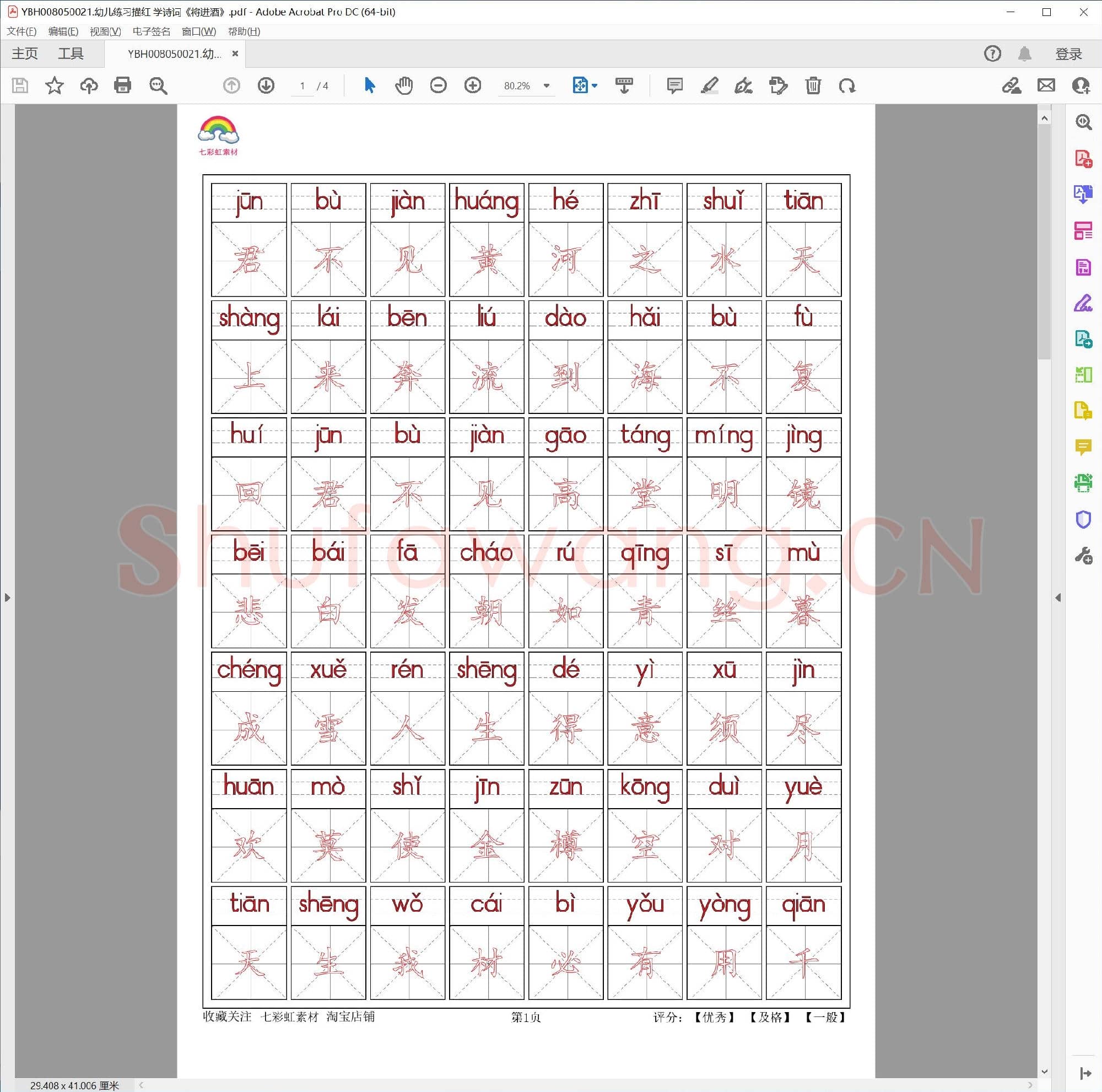Close the YBH008050021 document tab
The height and width of the screenshot is (1092, 1102).
235,53
